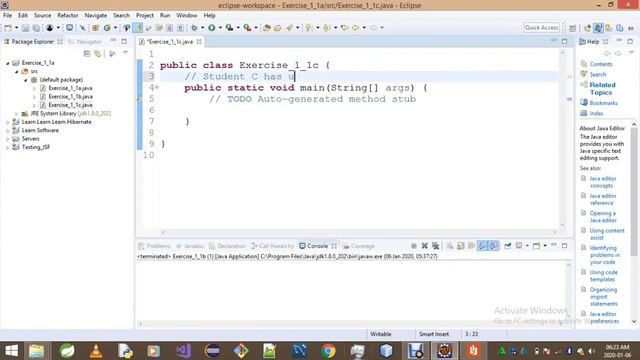This screenshot has width=640, height=360.
Task: Open the New file dropdown arrow
Action: (x=16, y=28)
